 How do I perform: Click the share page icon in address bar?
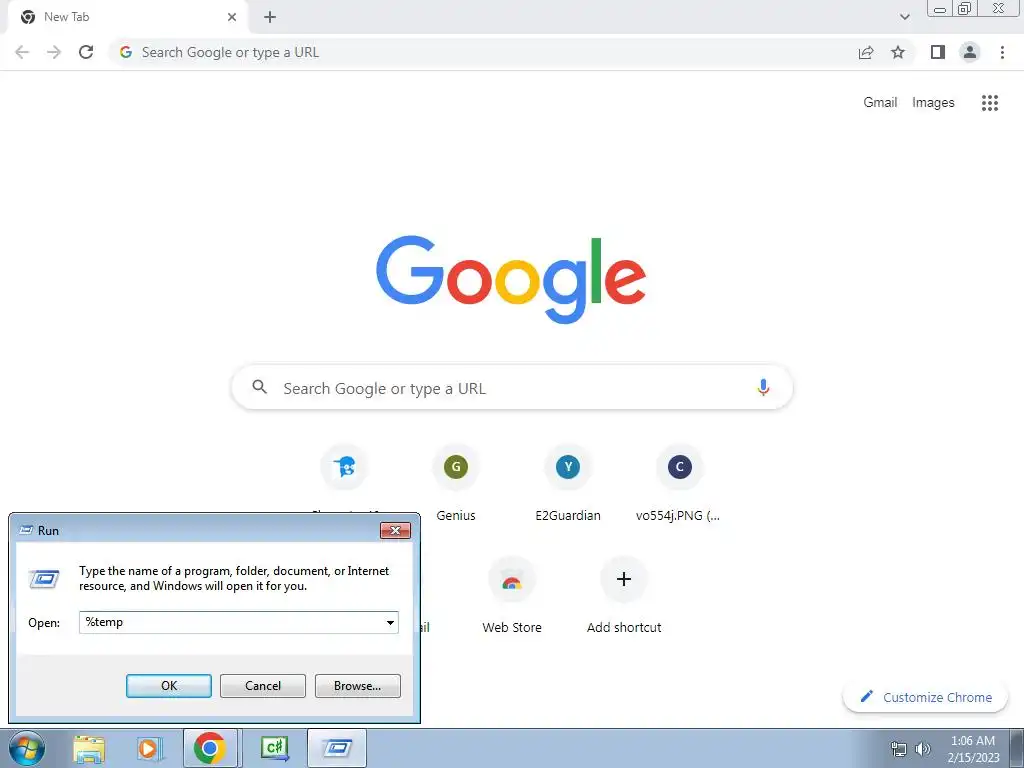click(x=866, y=52)
